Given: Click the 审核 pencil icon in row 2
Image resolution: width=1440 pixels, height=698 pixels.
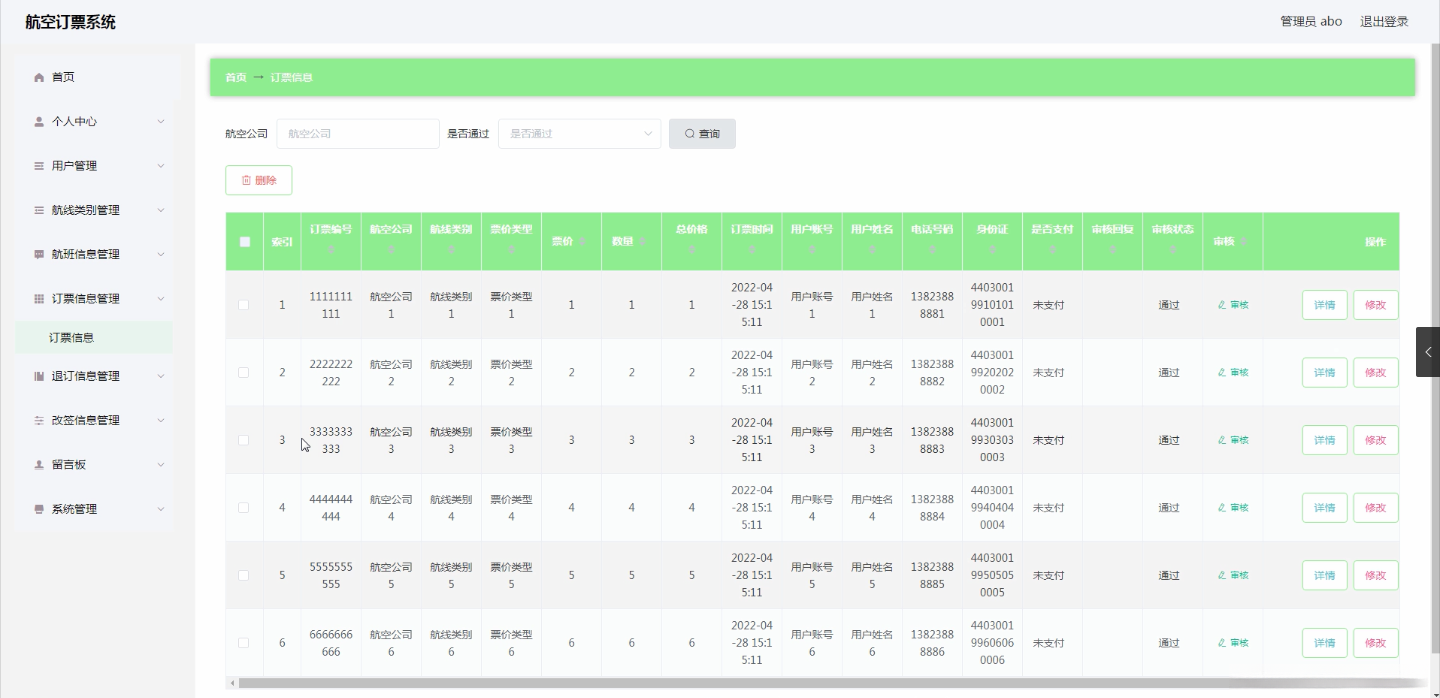Looking at the screenshot, I should click(1222, 372).
